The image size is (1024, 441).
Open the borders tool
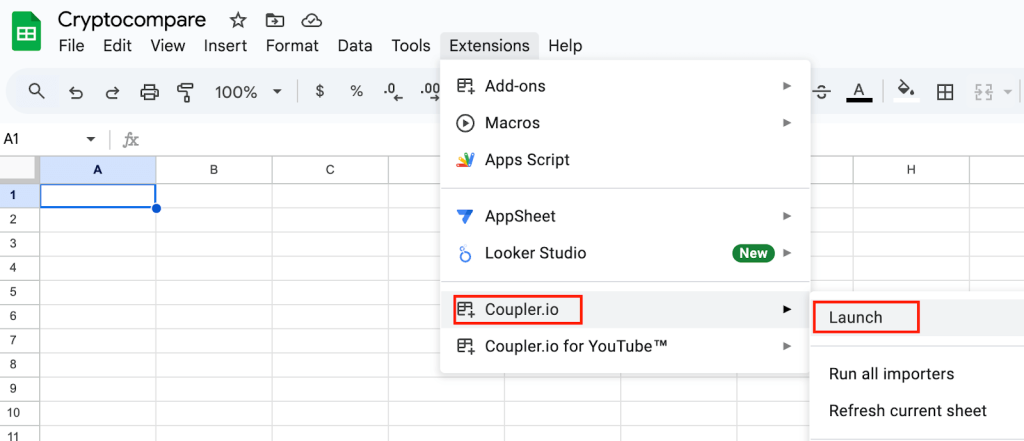point(944,92)
